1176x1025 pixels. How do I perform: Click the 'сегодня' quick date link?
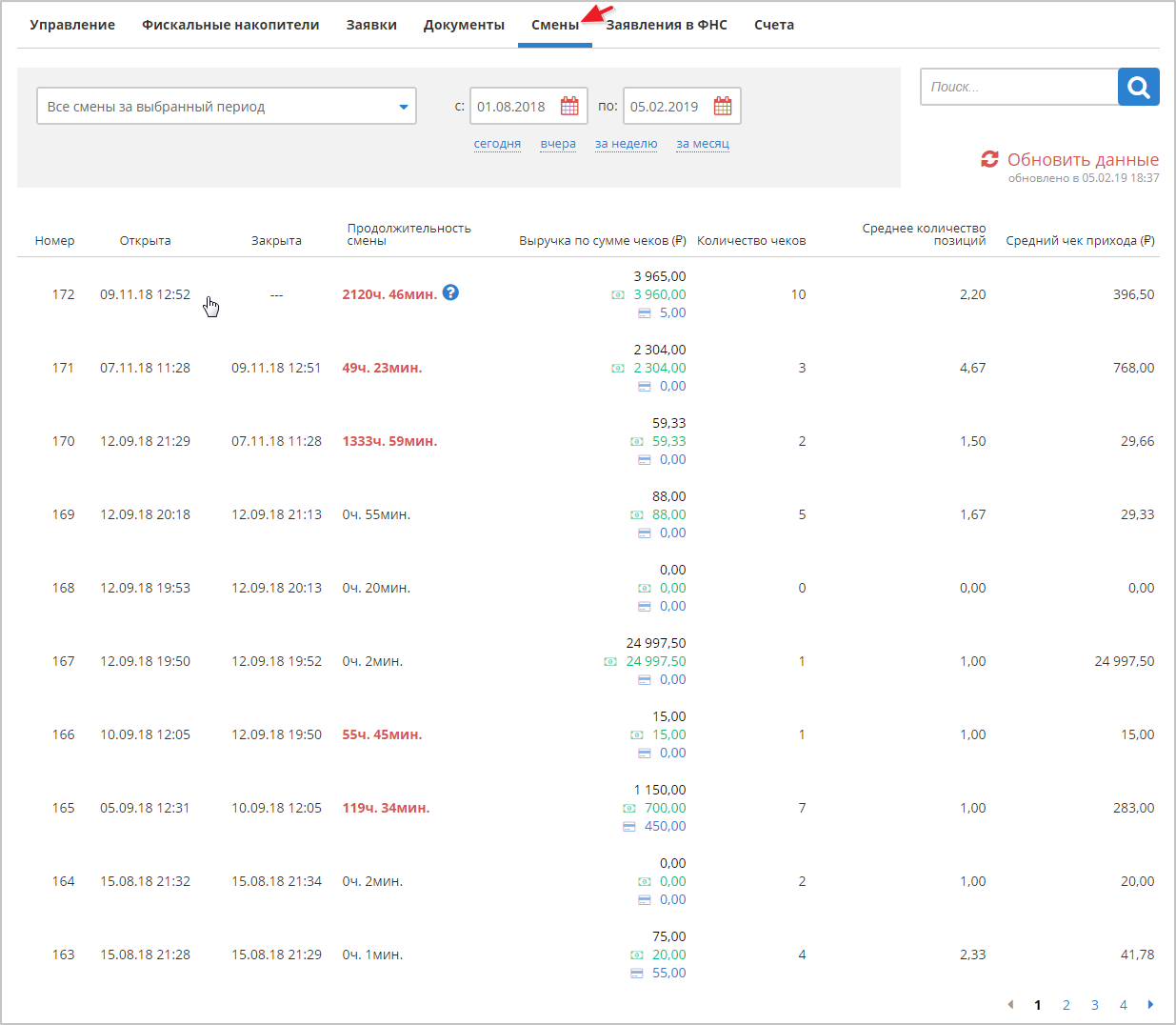click(497, 144)
